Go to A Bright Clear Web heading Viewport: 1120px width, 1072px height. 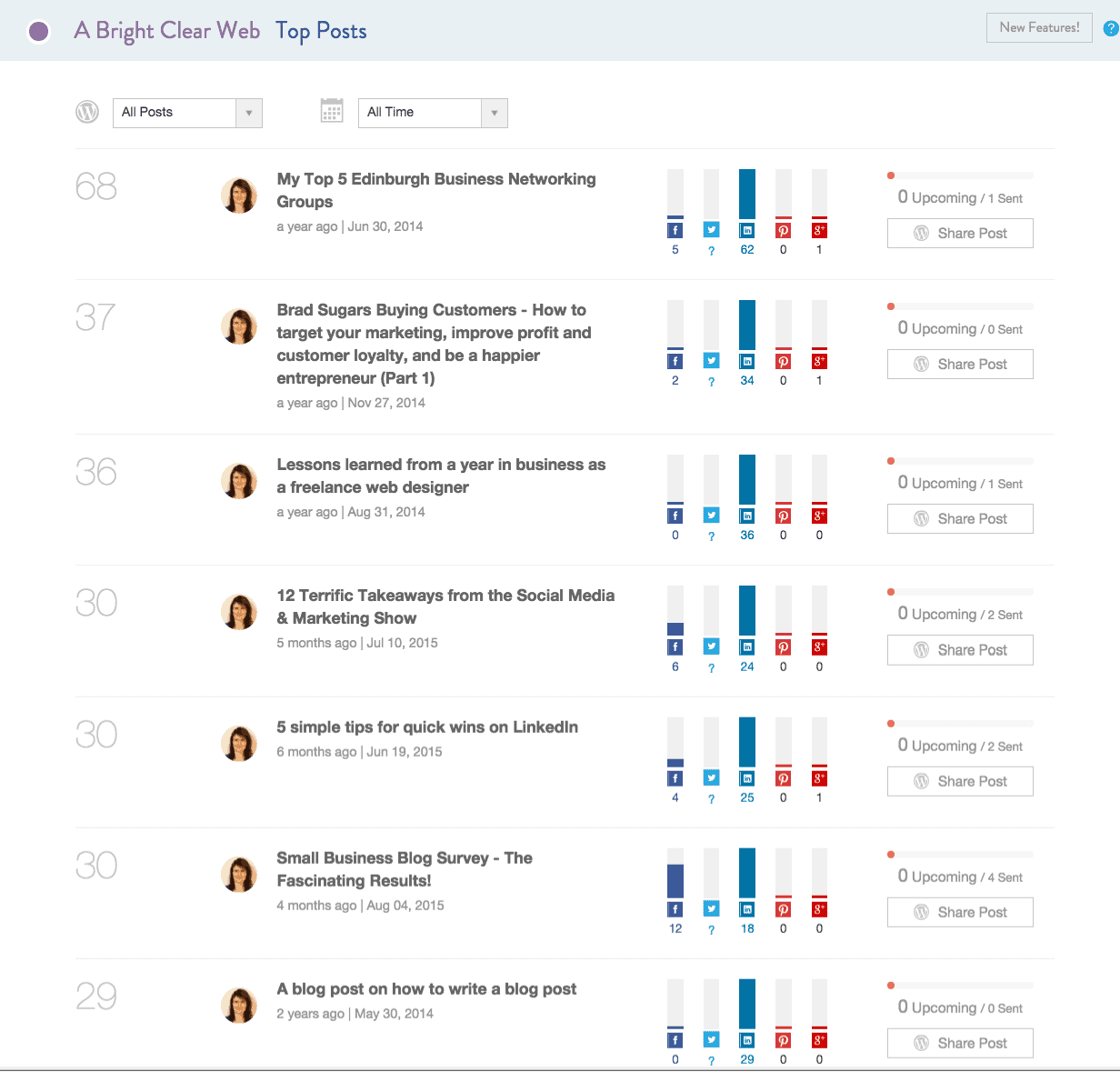167,31
